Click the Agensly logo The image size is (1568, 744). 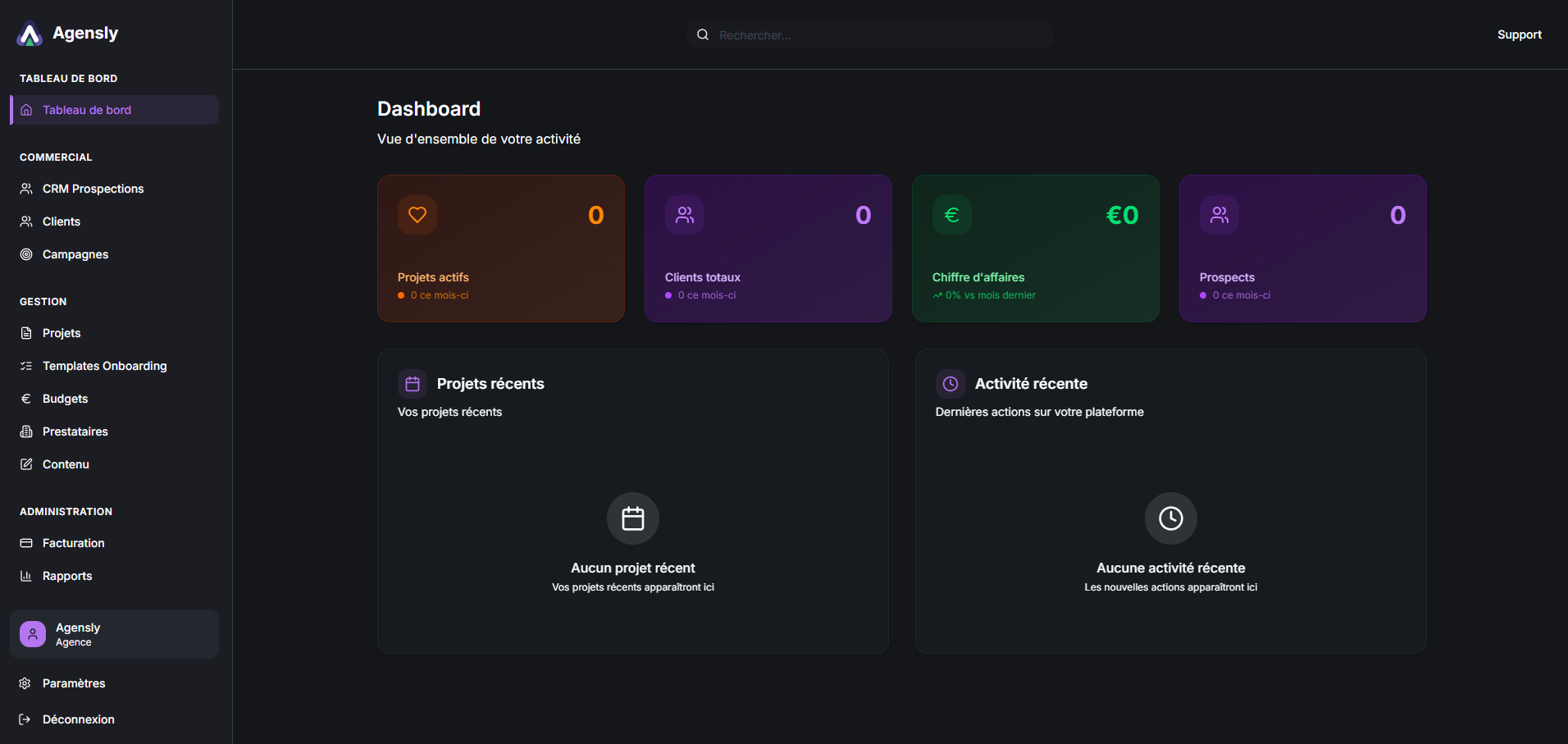[x=29, y=33]
